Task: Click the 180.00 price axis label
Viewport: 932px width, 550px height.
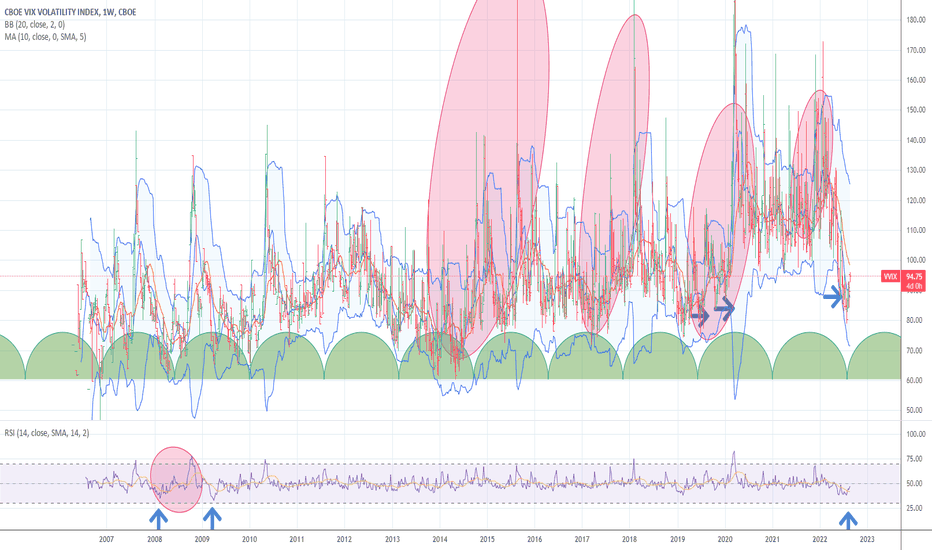Action: 916,20
